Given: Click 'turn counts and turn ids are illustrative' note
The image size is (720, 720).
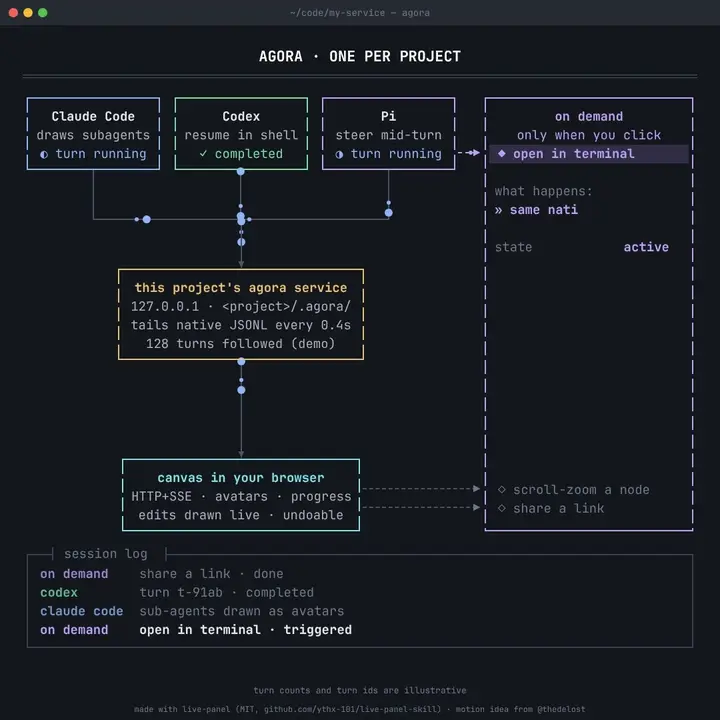Looking at the screenshot, I should pos(360,690).
